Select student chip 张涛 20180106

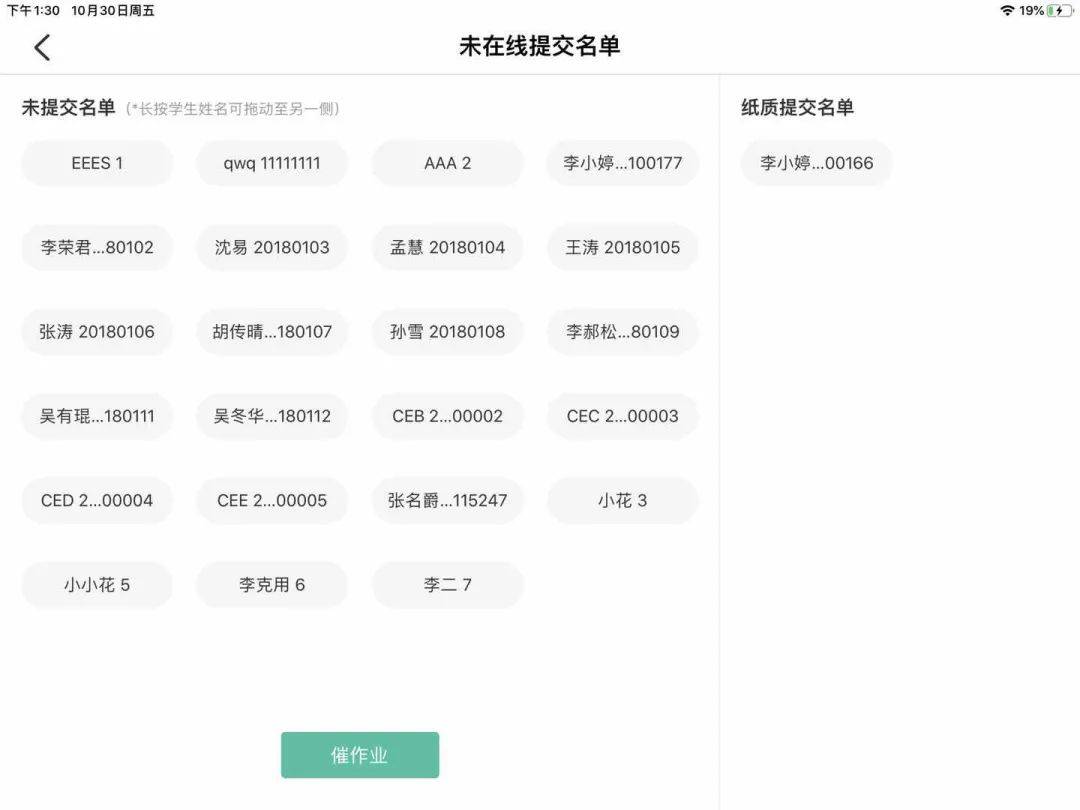point(97,332)
